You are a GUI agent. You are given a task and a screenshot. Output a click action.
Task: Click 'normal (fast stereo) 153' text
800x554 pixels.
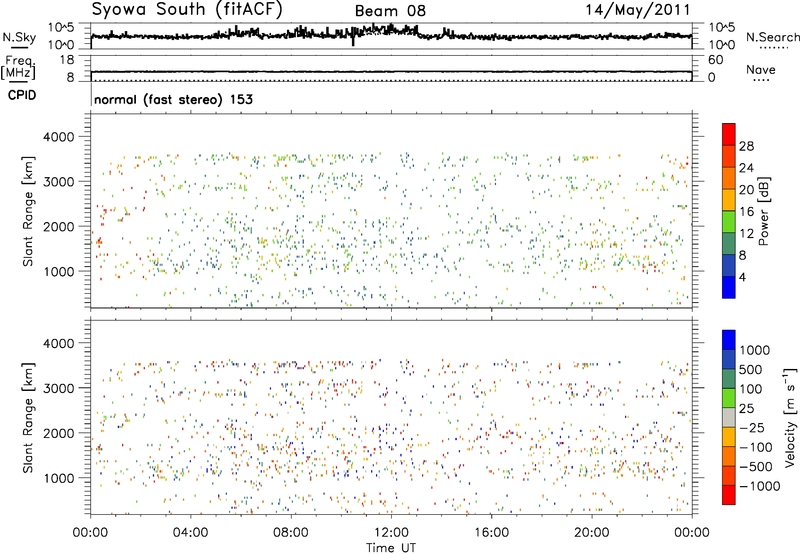pyautogui.click(x=173, y=99)
